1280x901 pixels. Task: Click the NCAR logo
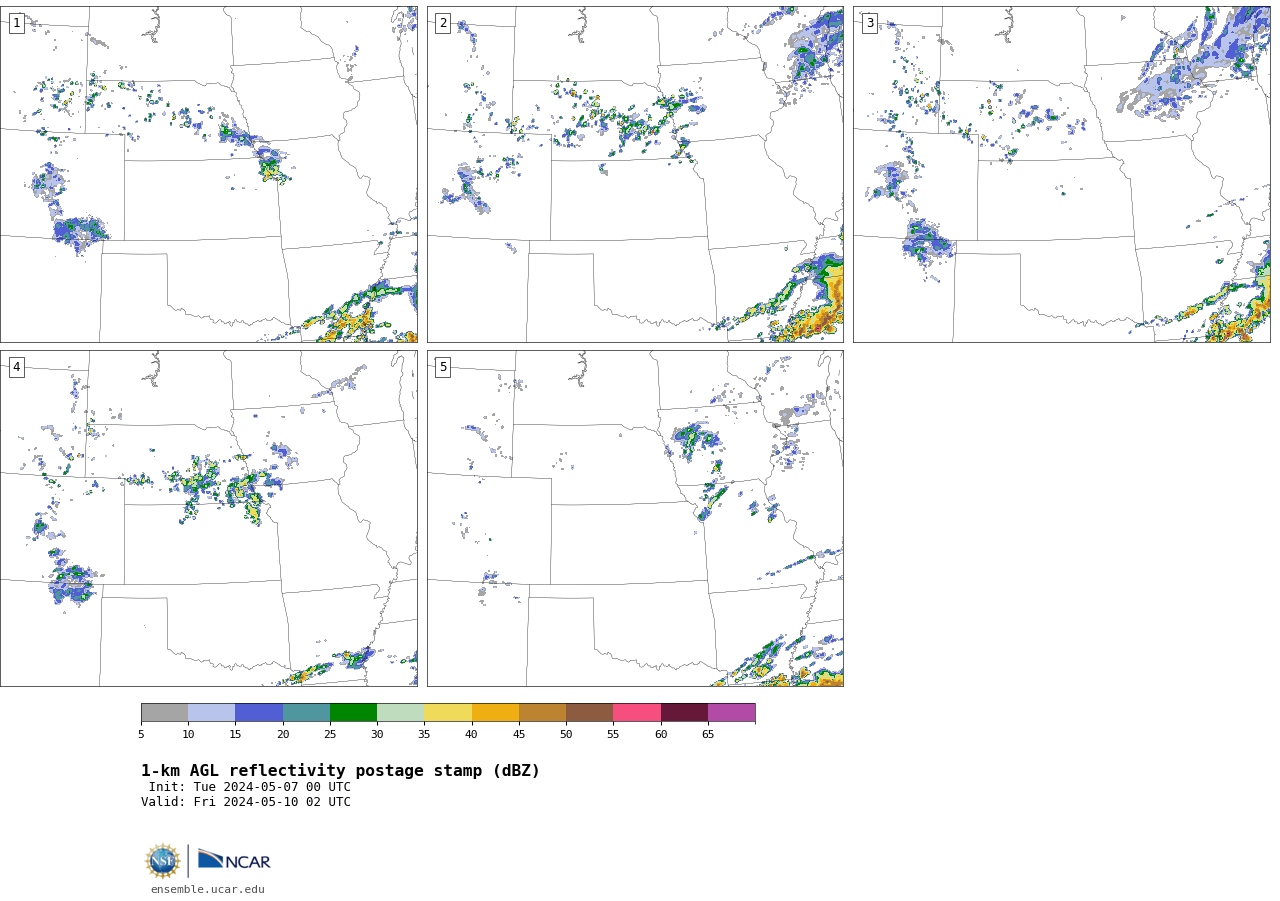[x=234, y=860]
